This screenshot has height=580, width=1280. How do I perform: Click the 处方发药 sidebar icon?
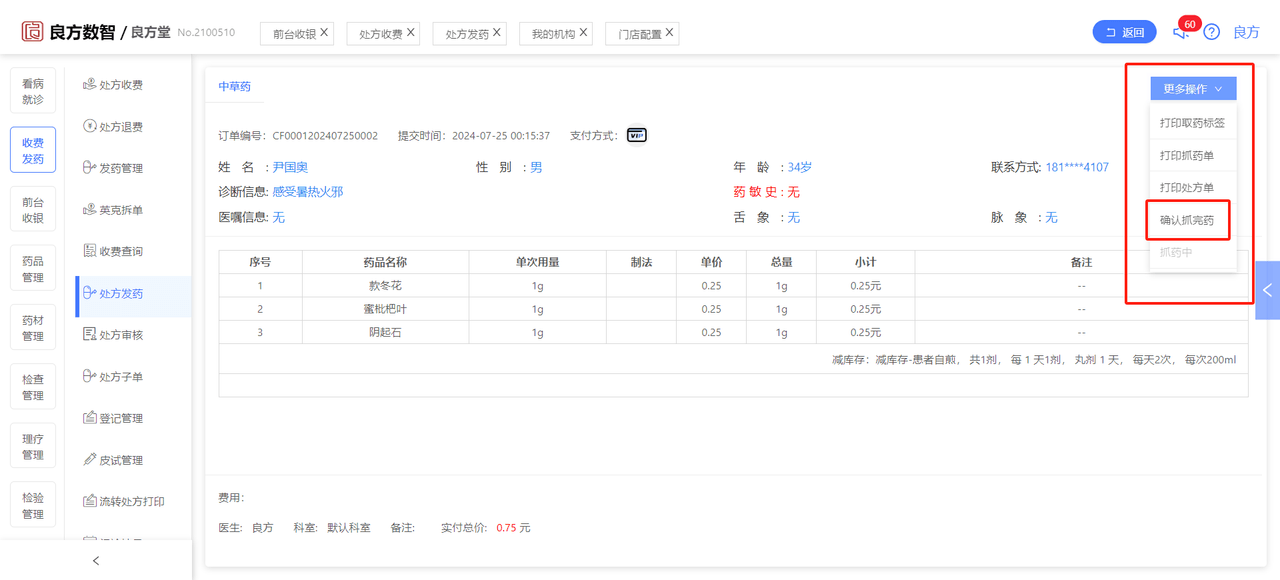(x=90, y=293)
